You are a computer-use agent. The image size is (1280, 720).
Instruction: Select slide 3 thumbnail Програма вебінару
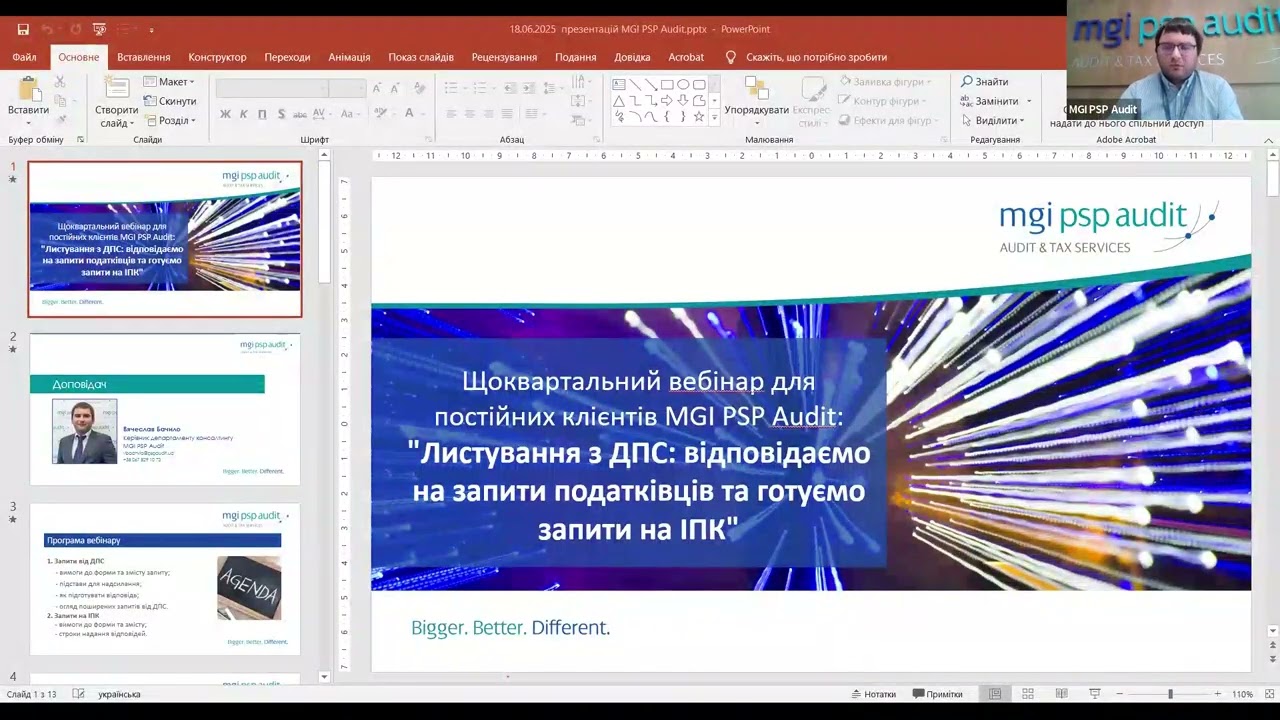click(x=165, y=580)
